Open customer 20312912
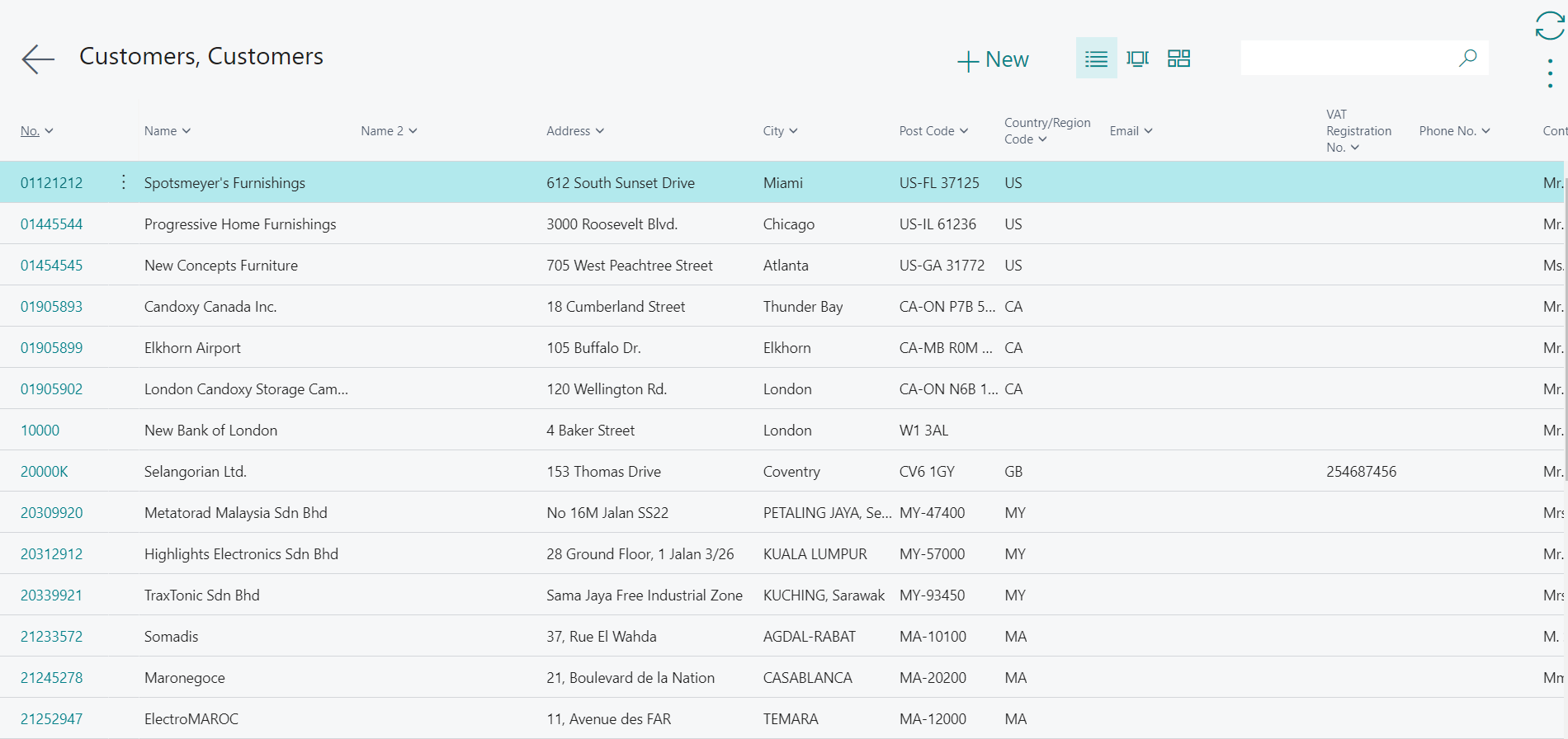The image size is (1568, 739). coord(51,554)
